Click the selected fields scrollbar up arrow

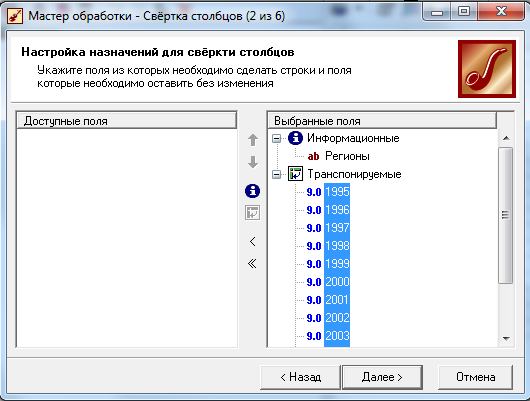tap(506, 138)
